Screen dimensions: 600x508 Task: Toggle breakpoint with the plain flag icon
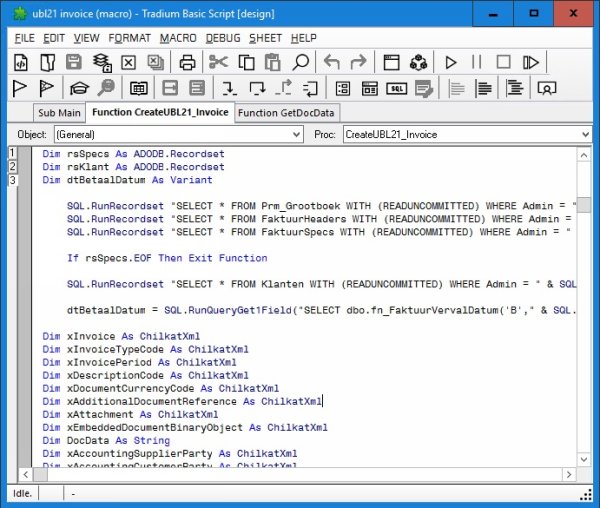point(19,89)
